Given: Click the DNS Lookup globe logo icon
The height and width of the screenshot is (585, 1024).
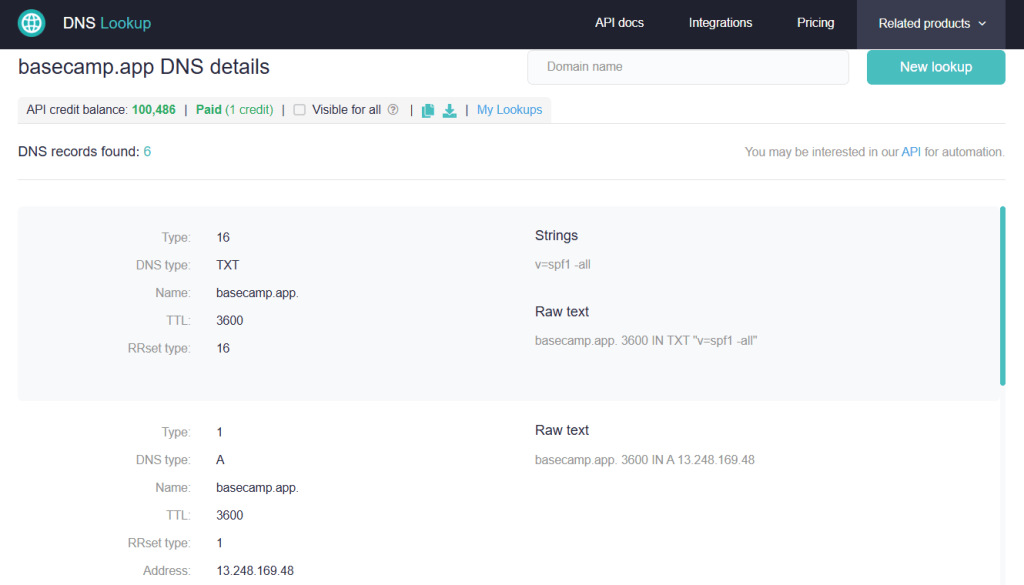Looking at the screenshot, I should 31,23.
